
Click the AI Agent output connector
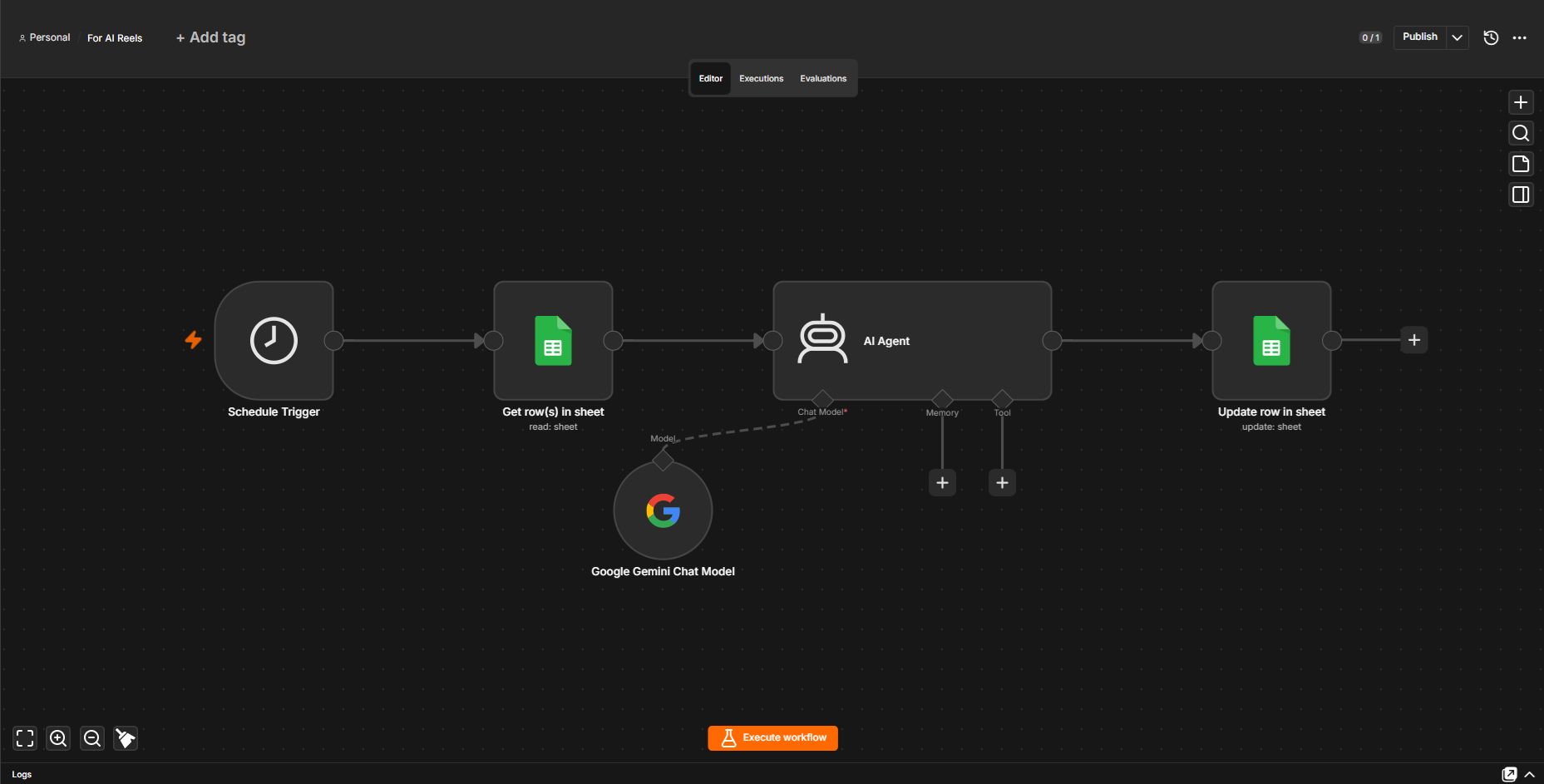(x=1052, y=340)
